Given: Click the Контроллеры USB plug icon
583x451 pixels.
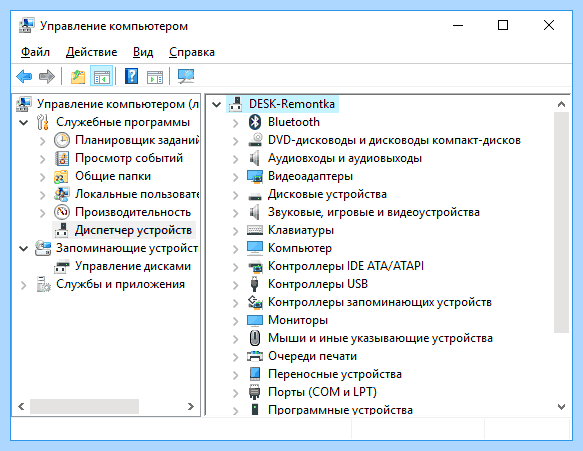Looking at the screenshot, I should point(254,284).
